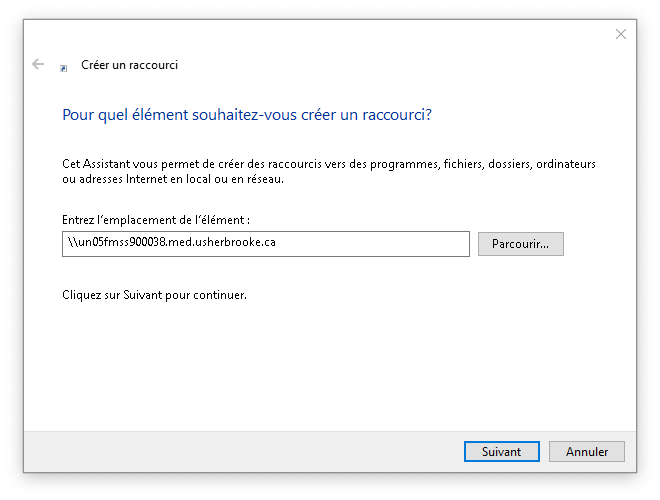
Task: Click blank space right of the Parcourir button
Action: point(600,244)
